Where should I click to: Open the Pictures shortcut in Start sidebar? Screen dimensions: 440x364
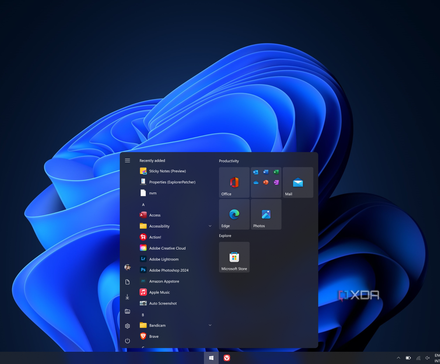click(x=127, y=311)
